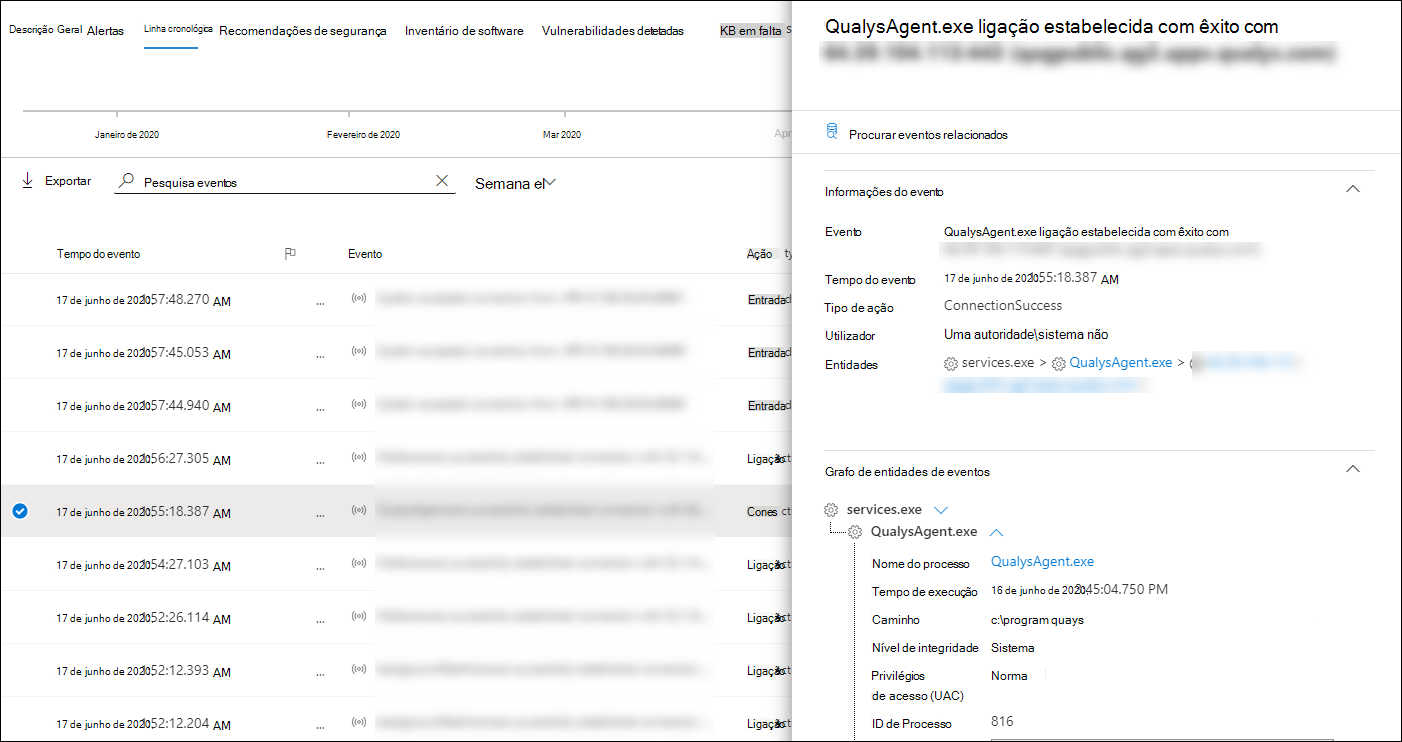The height and width of the screenshot is (742, 1402).
Task: Go to Recomendações de segurança tab
Action: tap(303, 31)
